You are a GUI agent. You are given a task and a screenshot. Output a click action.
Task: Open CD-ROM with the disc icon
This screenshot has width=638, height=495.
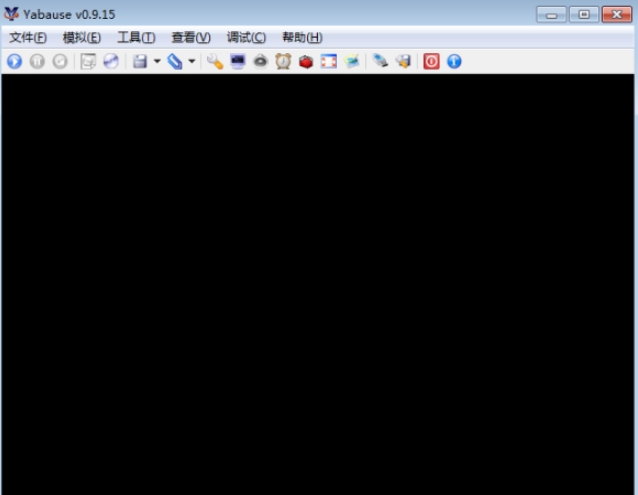point(111,61)
